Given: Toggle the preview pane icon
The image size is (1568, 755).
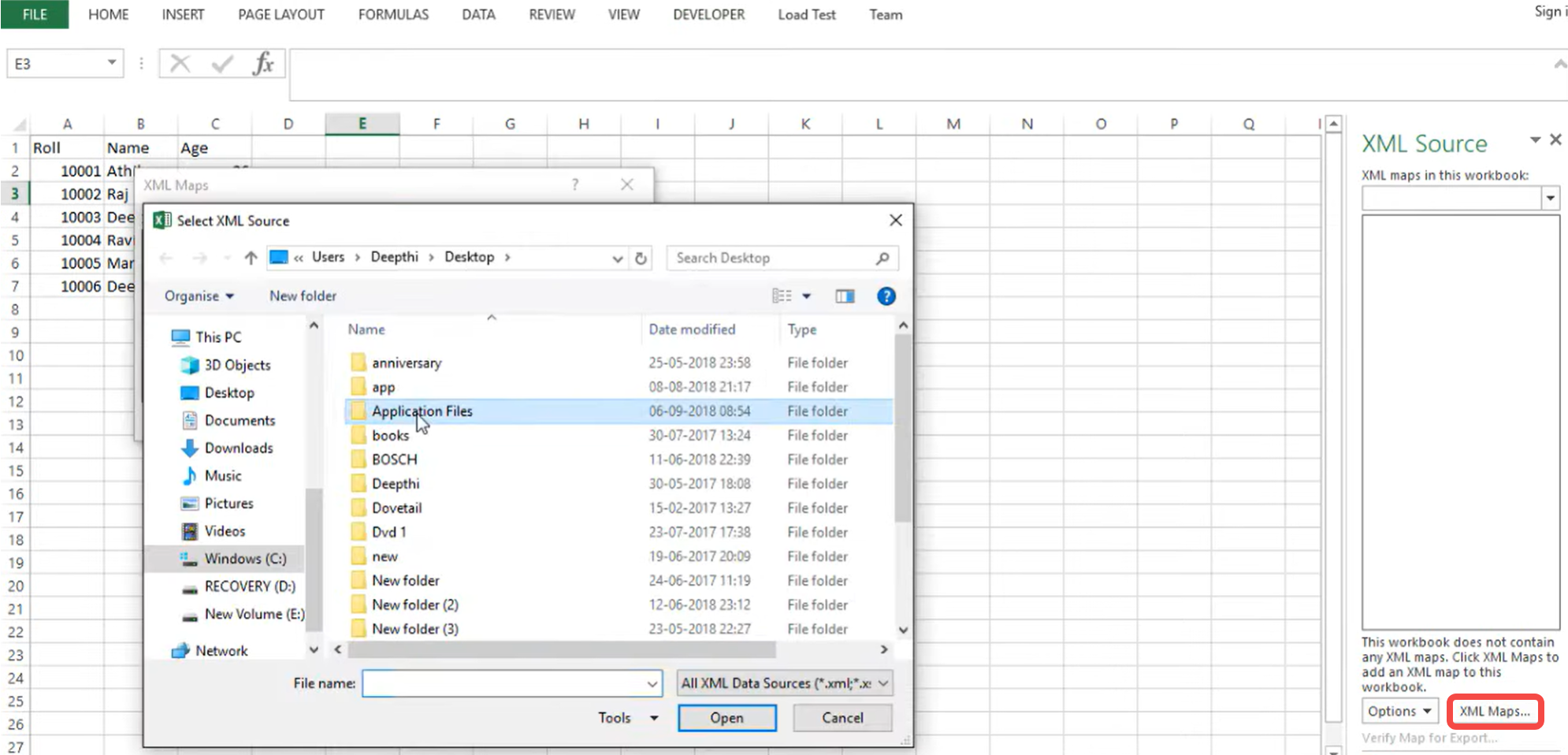Looking at the screenshot, I should pyautogui.click(x=845, y=296).
